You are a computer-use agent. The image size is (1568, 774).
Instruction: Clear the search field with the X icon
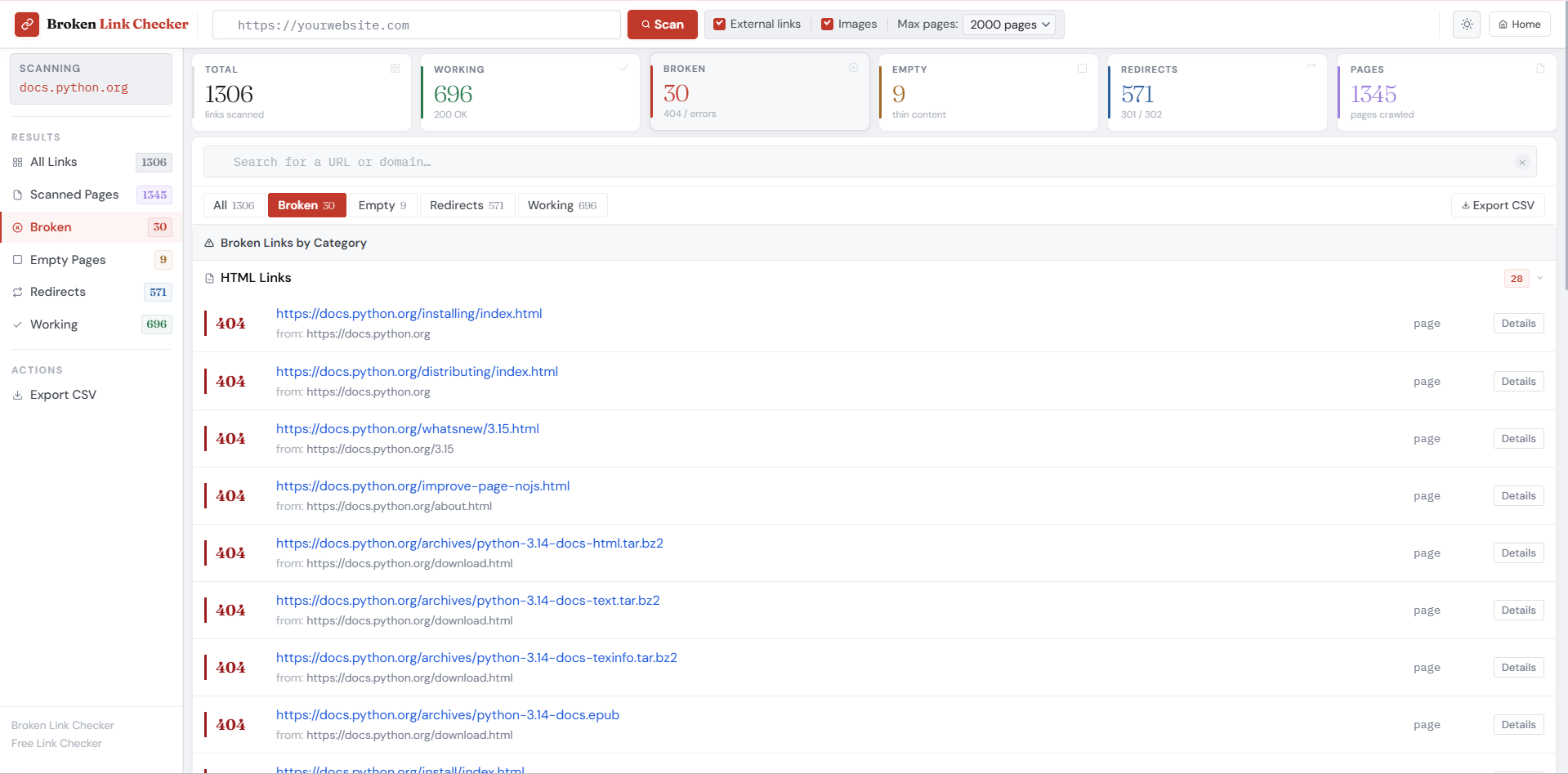click(1521, 162)
